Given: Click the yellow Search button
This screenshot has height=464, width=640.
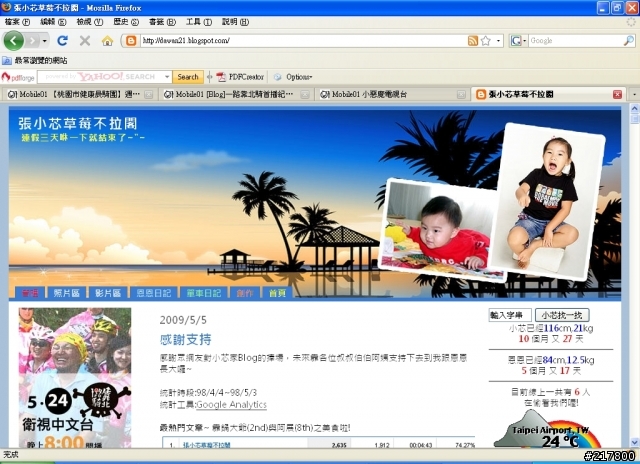Looking at the screenshot, I should [188, 77].
